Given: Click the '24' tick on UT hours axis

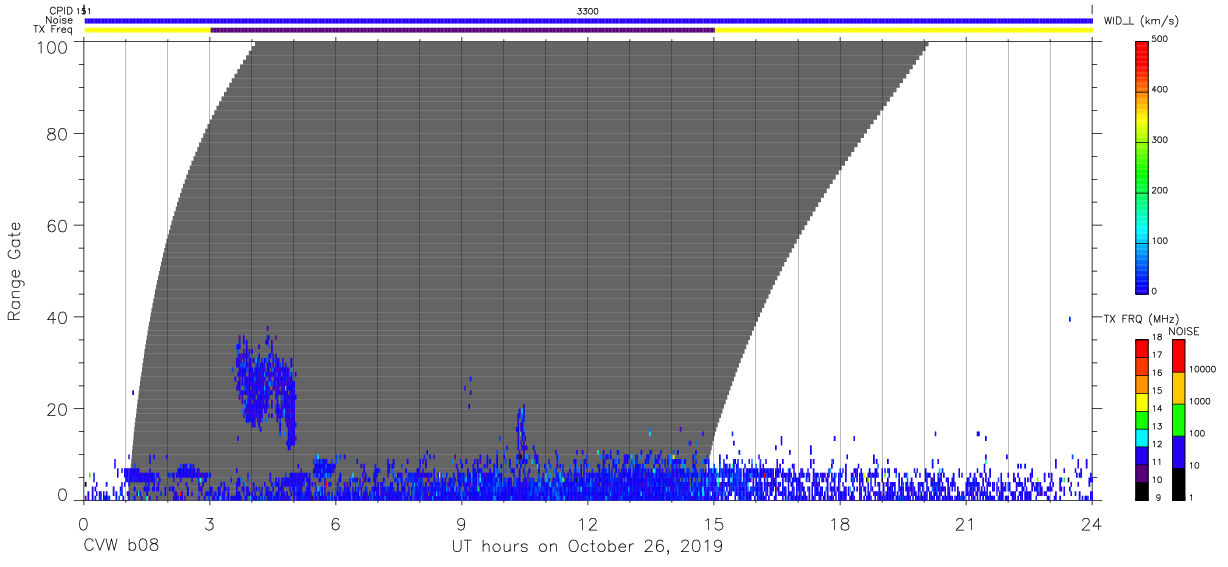Looking at the screenshot, I should coord(1092,523).
